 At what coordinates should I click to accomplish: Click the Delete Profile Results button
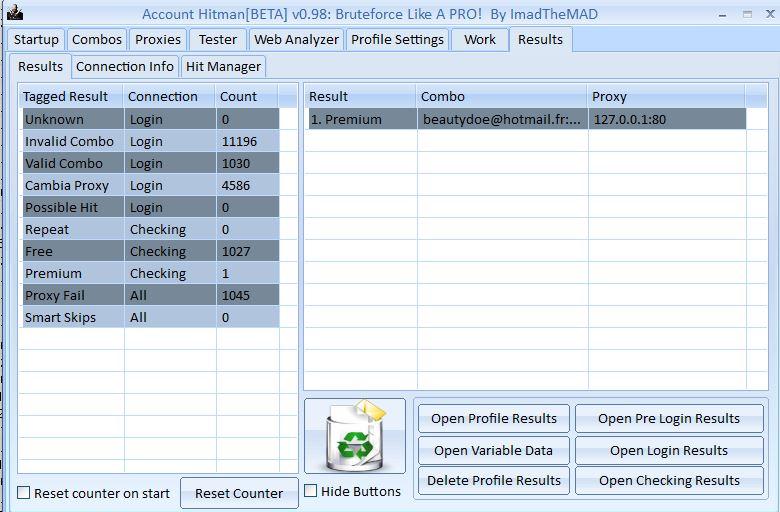(x=494, y=480)
